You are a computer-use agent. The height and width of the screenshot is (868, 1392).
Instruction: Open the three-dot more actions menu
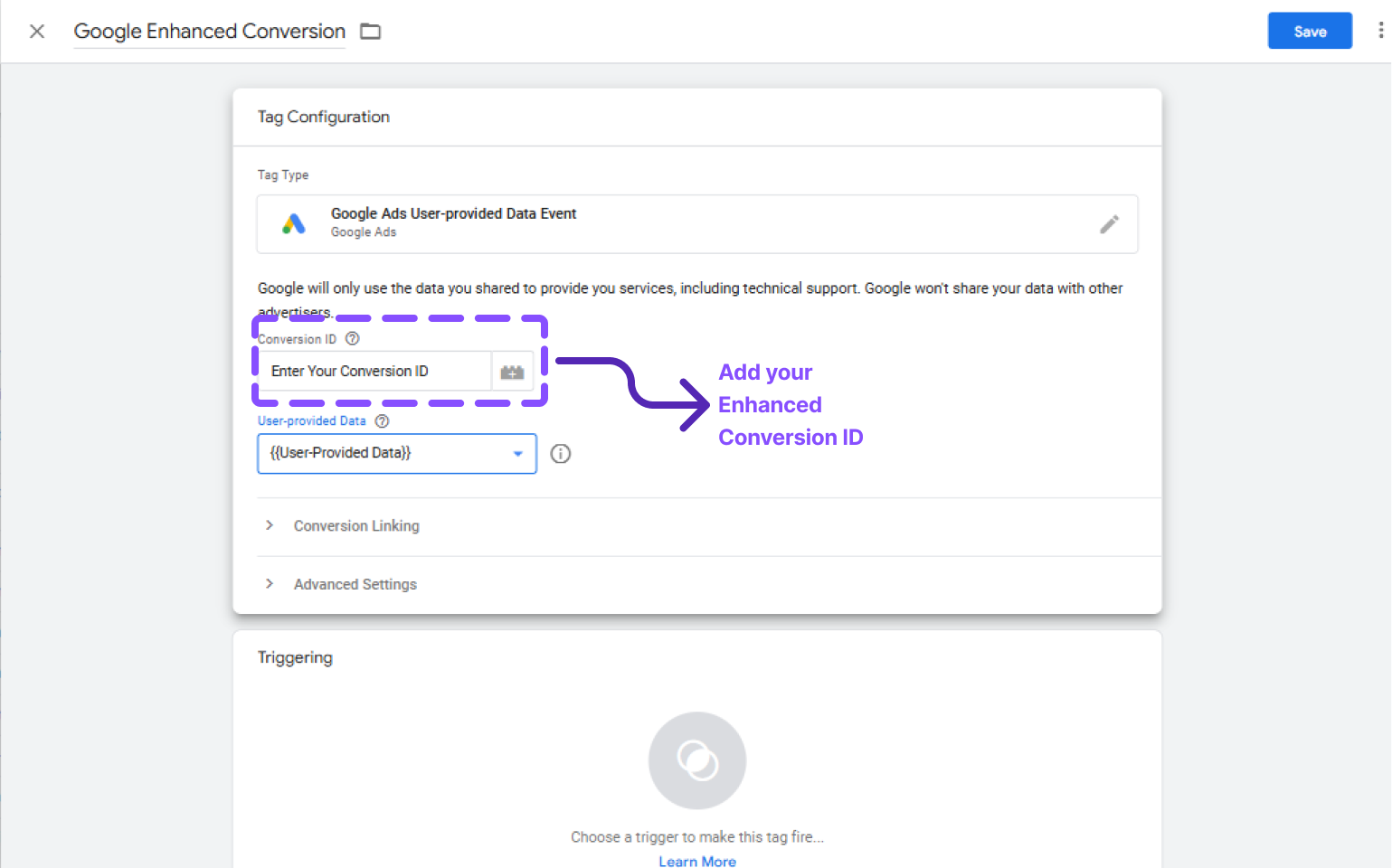[x=1380, y=31]
